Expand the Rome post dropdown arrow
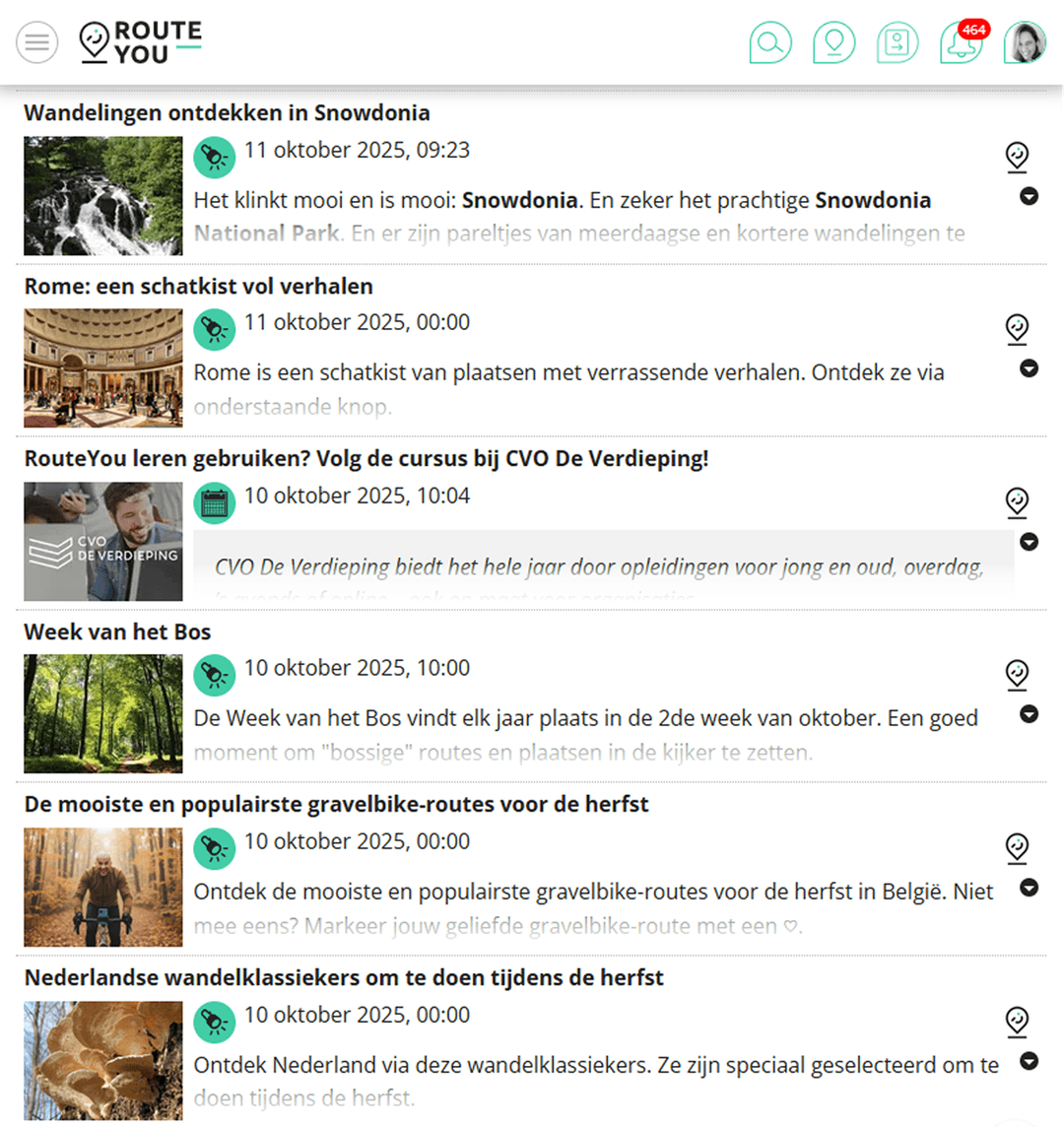 pyautogui.click(x=1029, y=368)
